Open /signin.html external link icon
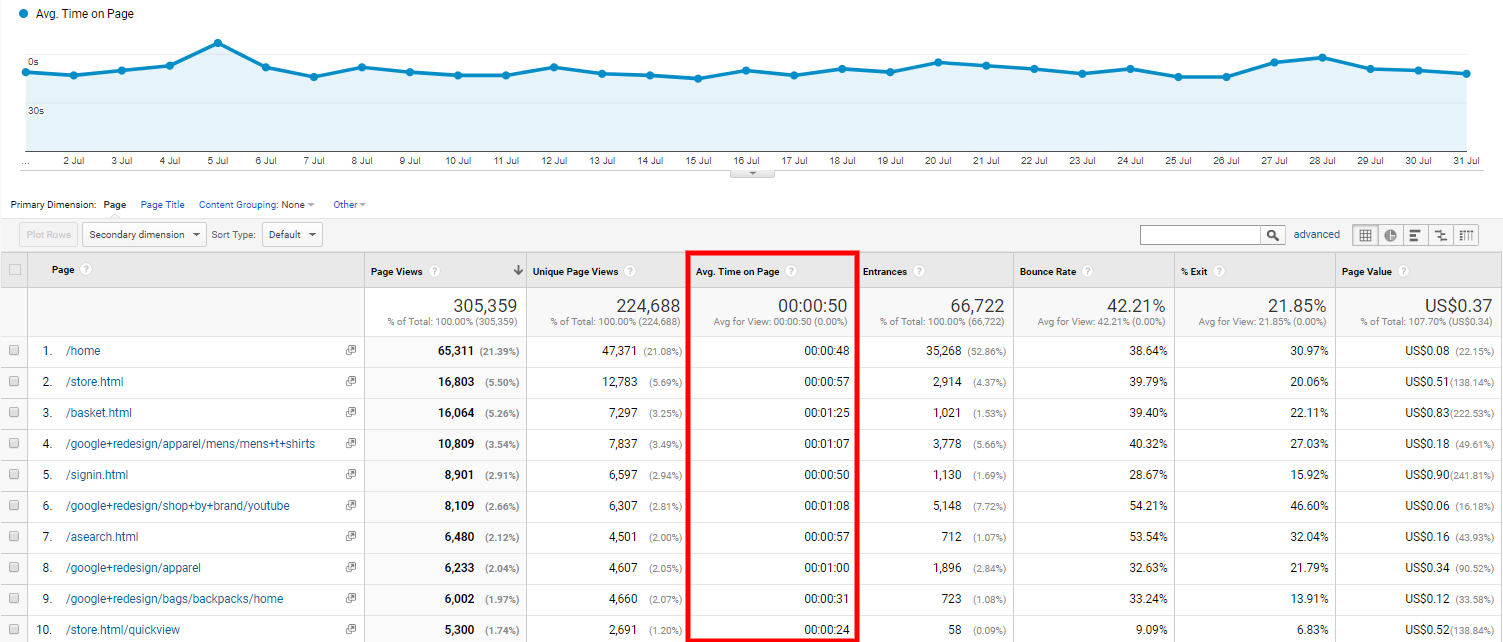The width and height of the screenshot is (1503, 642). (x=351, y=475)
